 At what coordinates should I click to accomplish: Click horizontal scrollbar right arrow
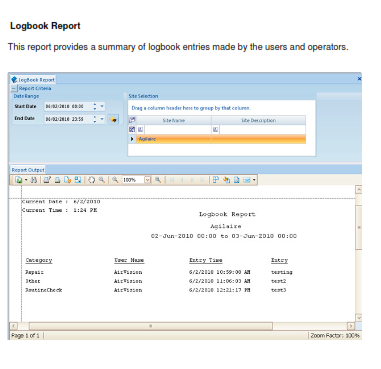351,326
